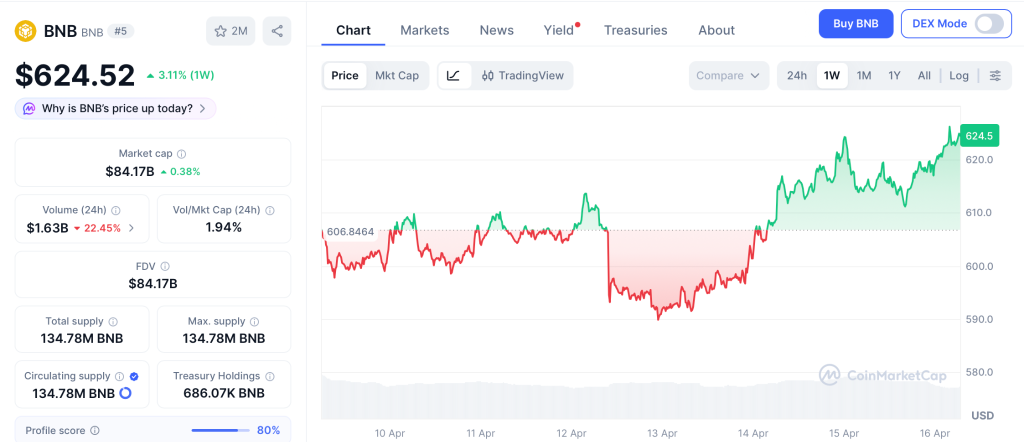Select the 24h time range

click(x=797, y=75)
